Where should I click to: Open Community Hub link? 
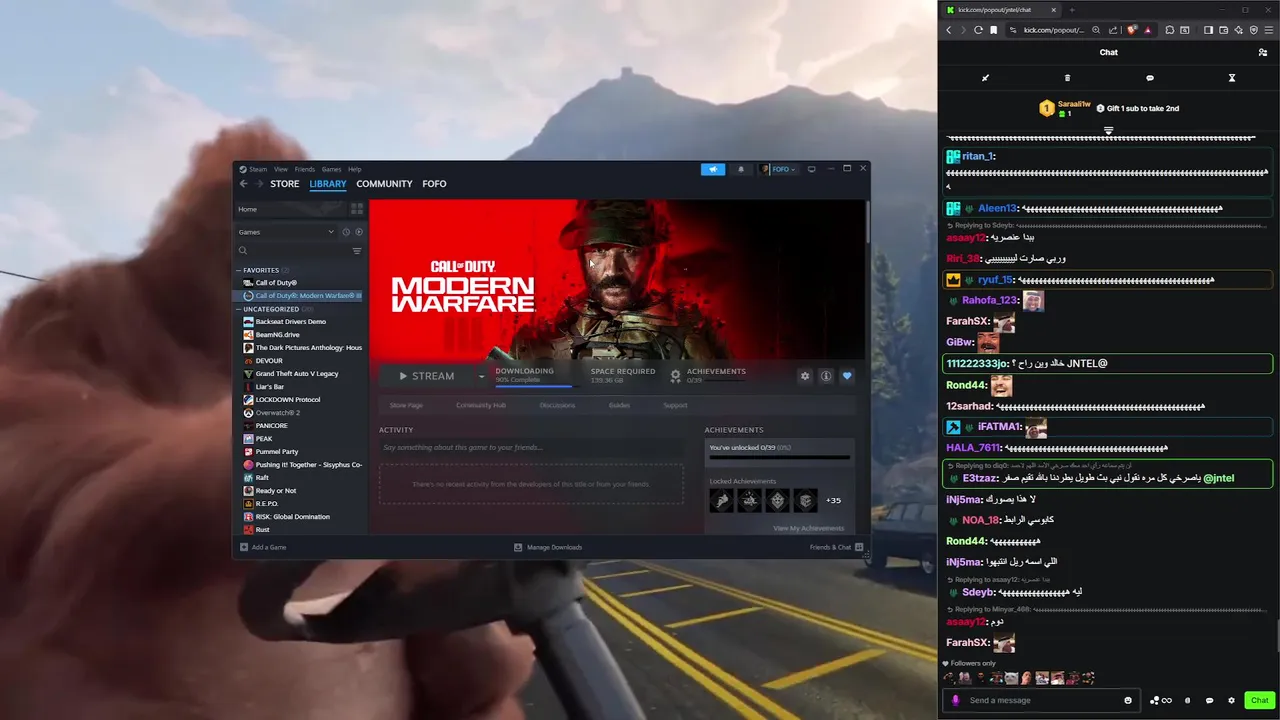tap(481, 405)
